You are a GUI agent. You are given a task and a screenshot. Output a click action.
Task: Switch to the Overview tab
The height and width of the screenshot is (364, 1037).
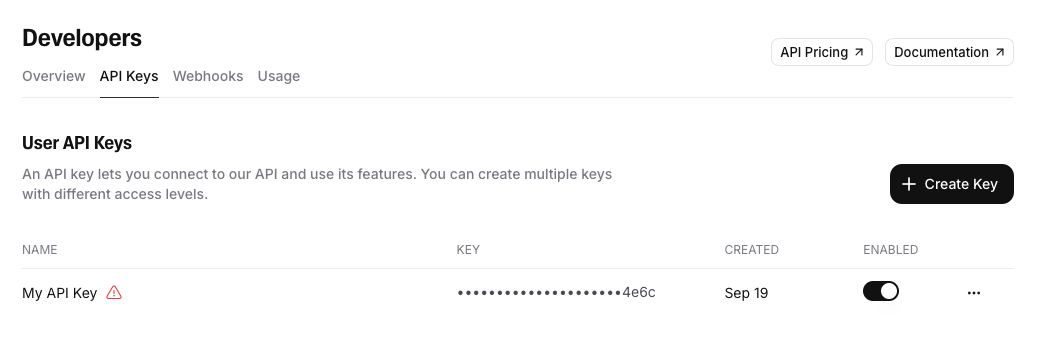pyautogui.click(x=54, y=76)
